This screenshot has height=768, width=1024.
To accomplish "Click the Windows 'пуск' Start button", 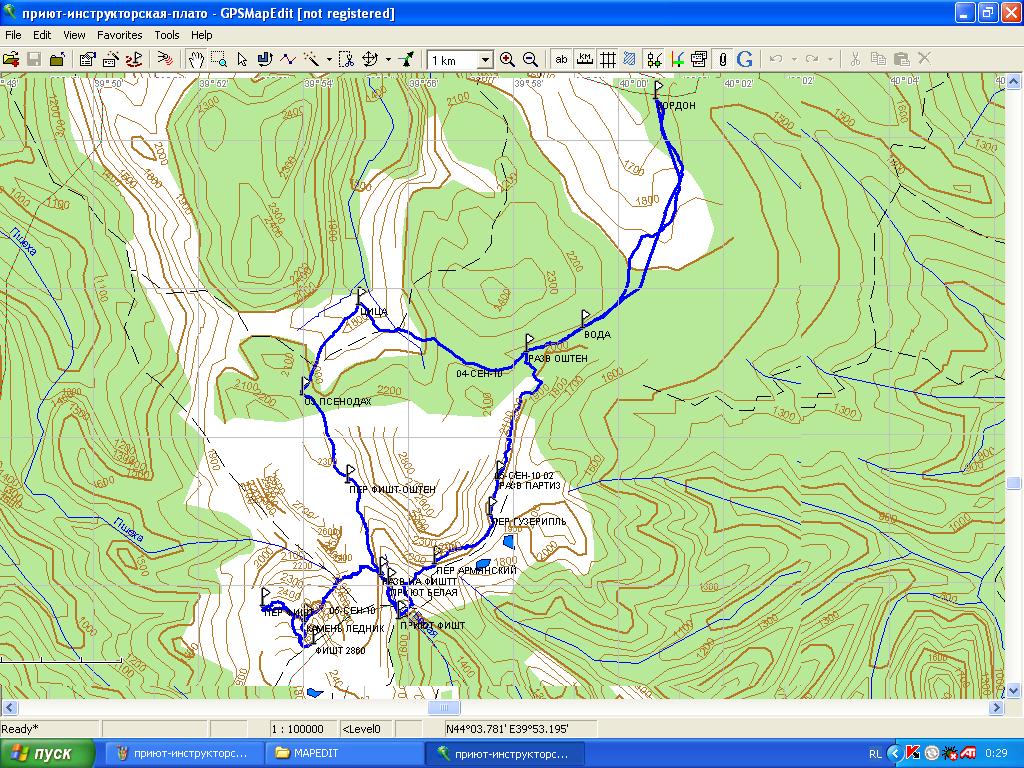I will coord(47,753).
